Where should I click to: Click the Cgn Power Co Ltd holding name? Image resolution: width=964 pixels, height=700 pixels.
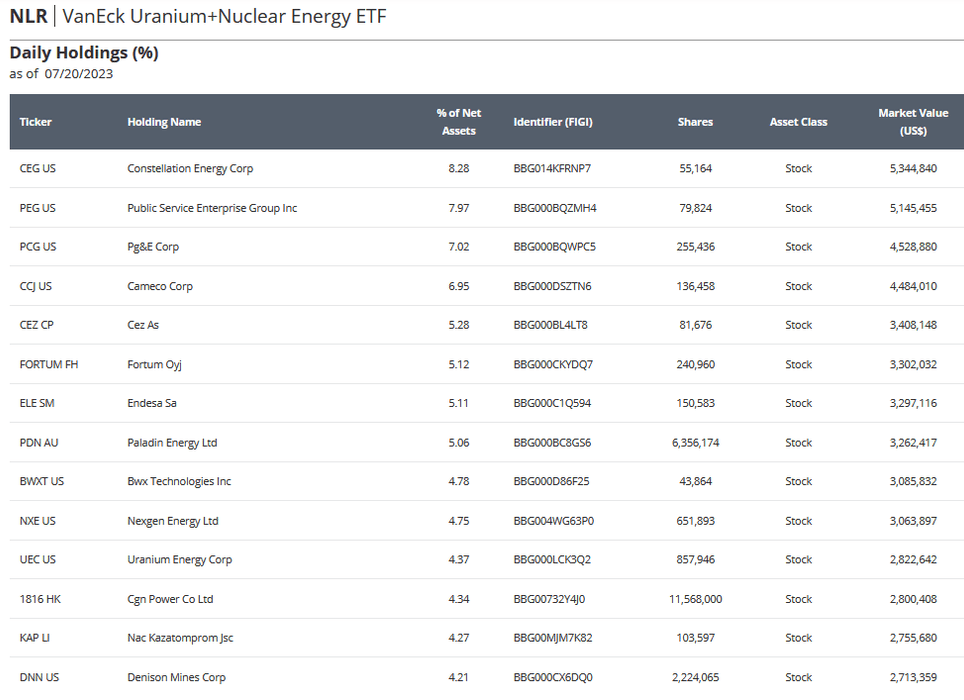(170, 599)
